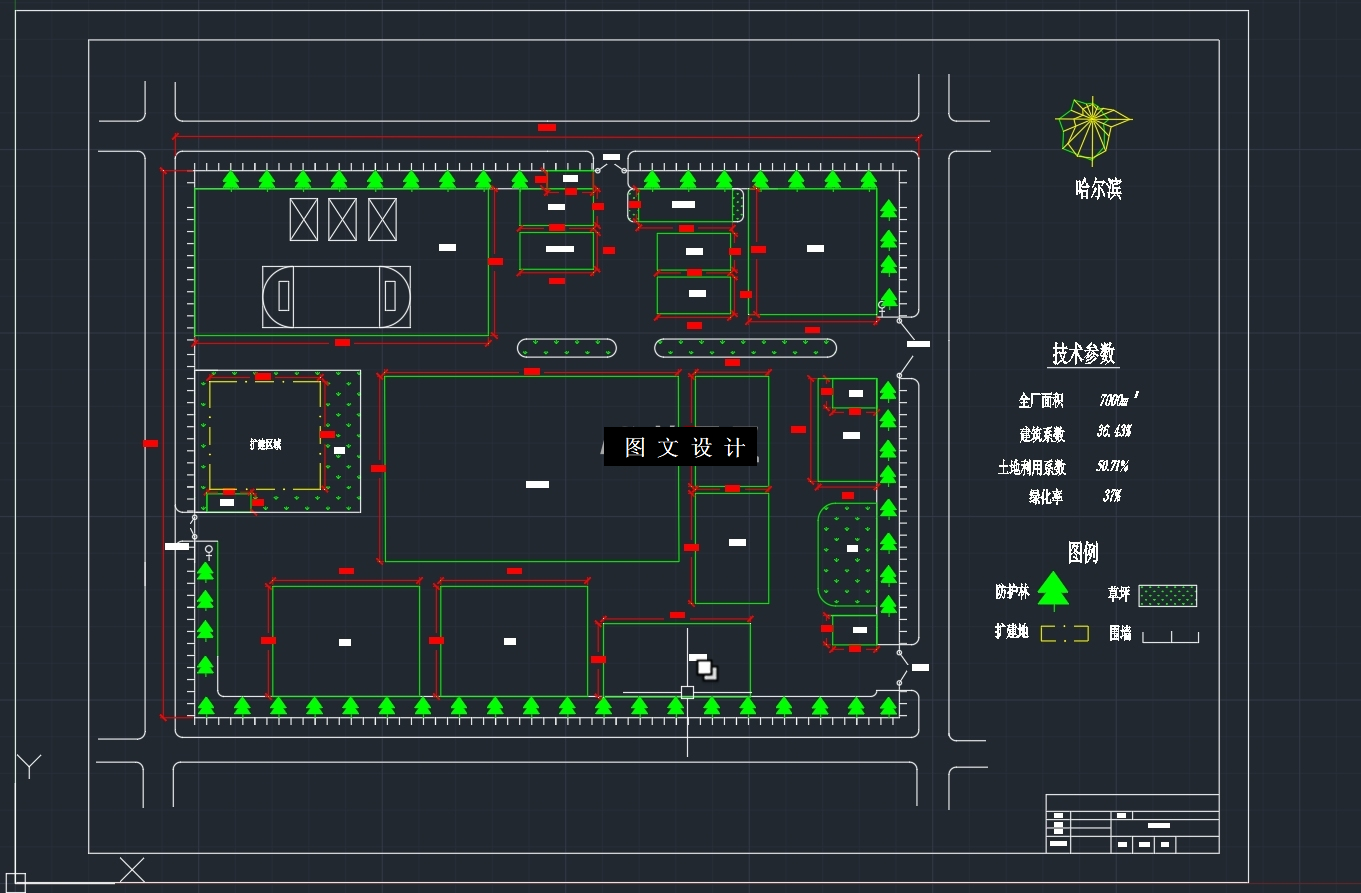This screenshot has height=893, width=1361.
Task: Select the short rounded lawn strip by the road
Action: click(x=566, y=348)
